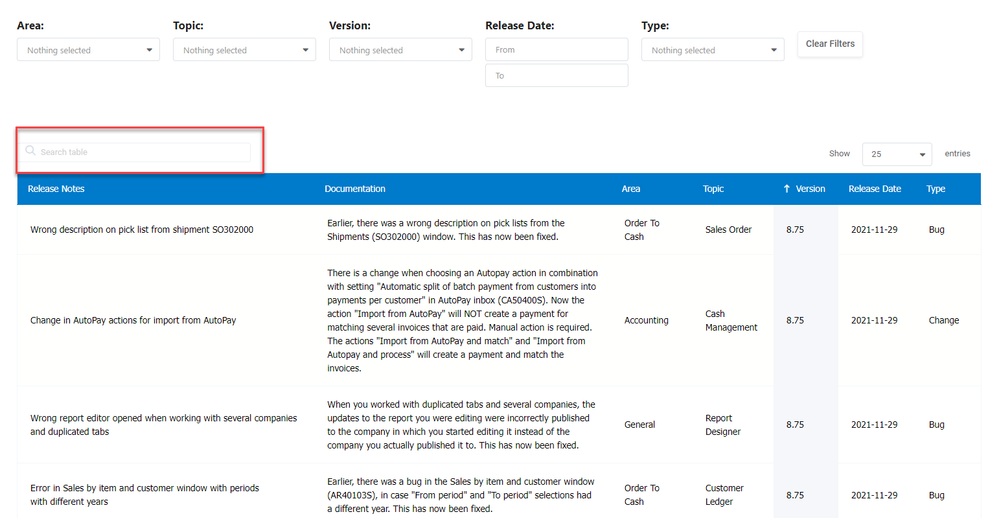Select 'Change in AutoPay actions' release note
Screen dimensions: 999x518
[133, 320]
